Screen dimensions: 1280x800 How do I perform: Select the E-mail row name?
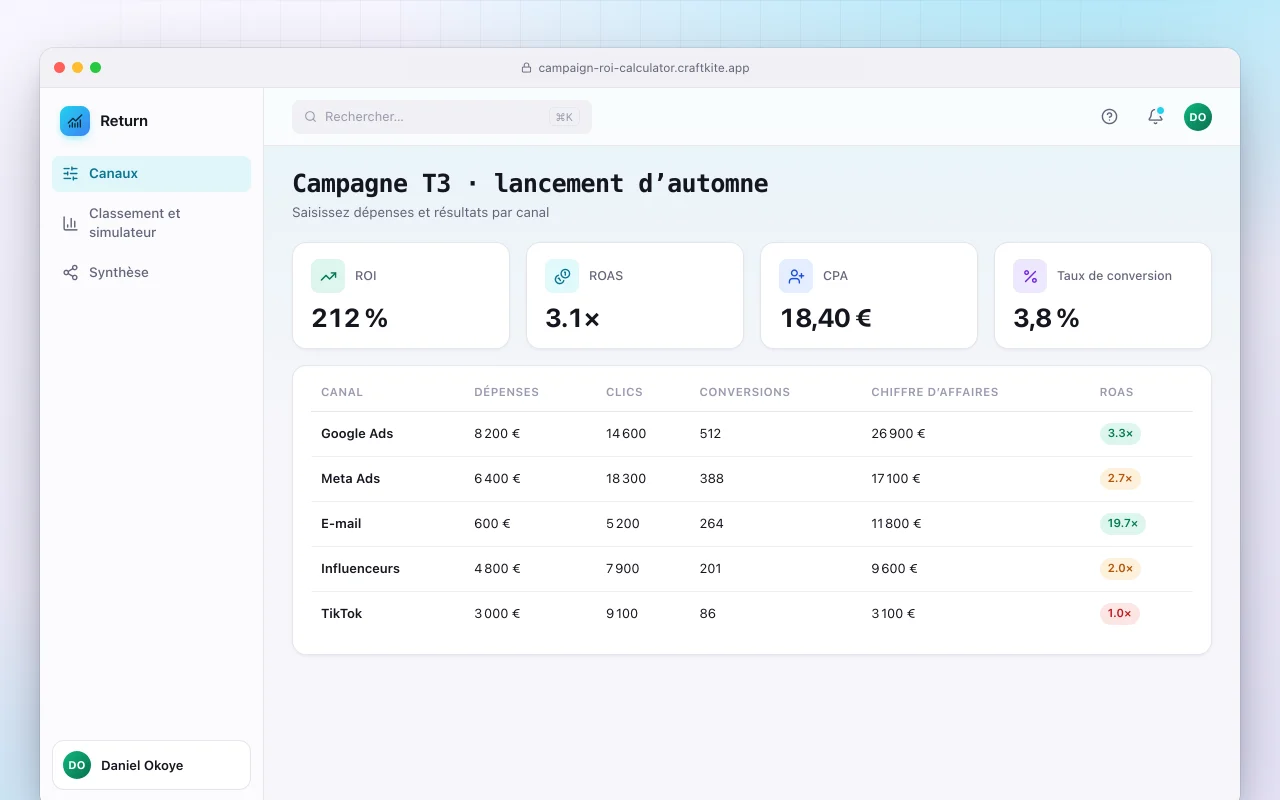[341, 524]
